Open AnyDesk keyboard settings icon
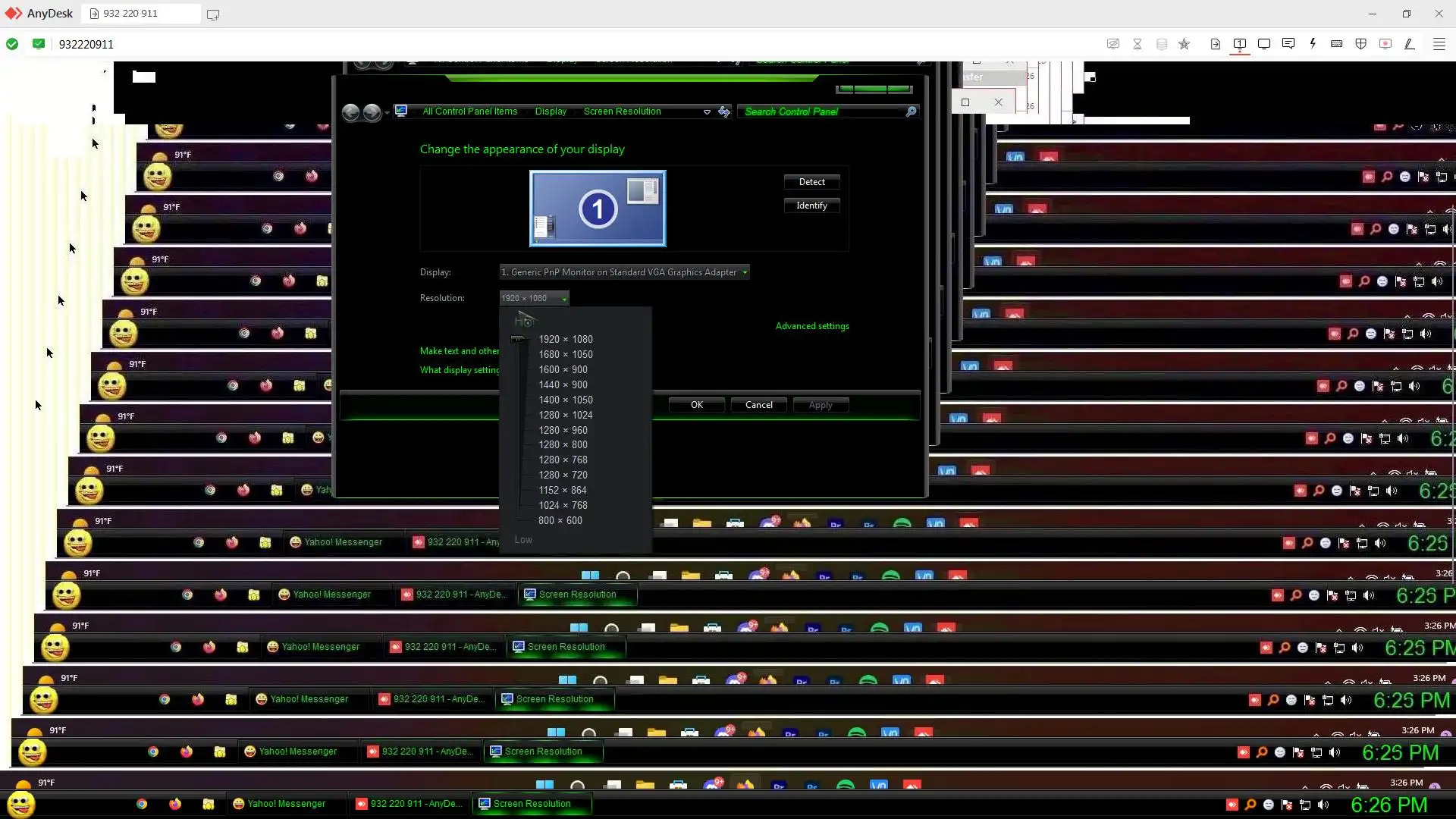Screen dimensions: 1456x819 click(x=1337, y=44)
